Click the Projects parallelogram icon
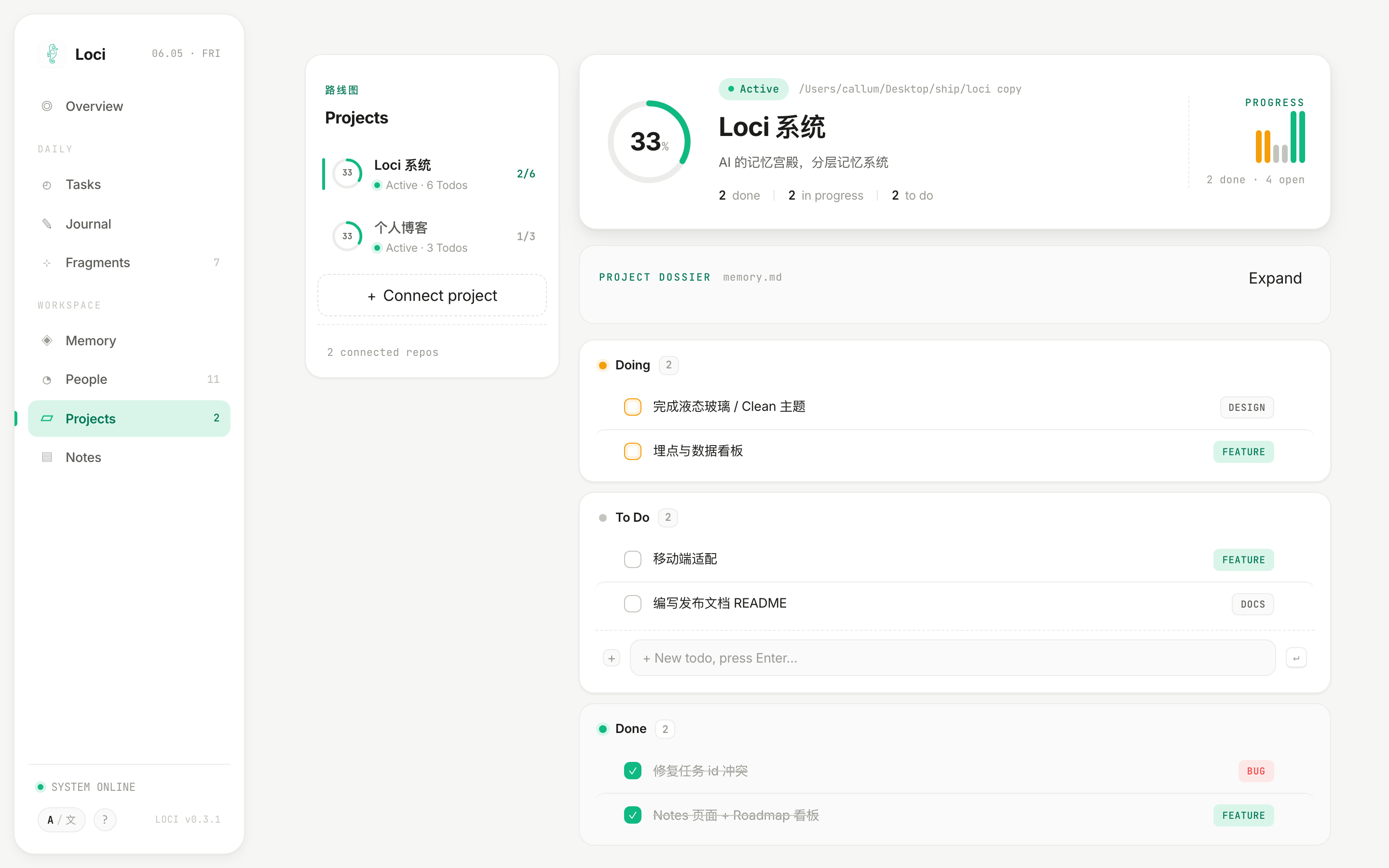 pos(47,419)
